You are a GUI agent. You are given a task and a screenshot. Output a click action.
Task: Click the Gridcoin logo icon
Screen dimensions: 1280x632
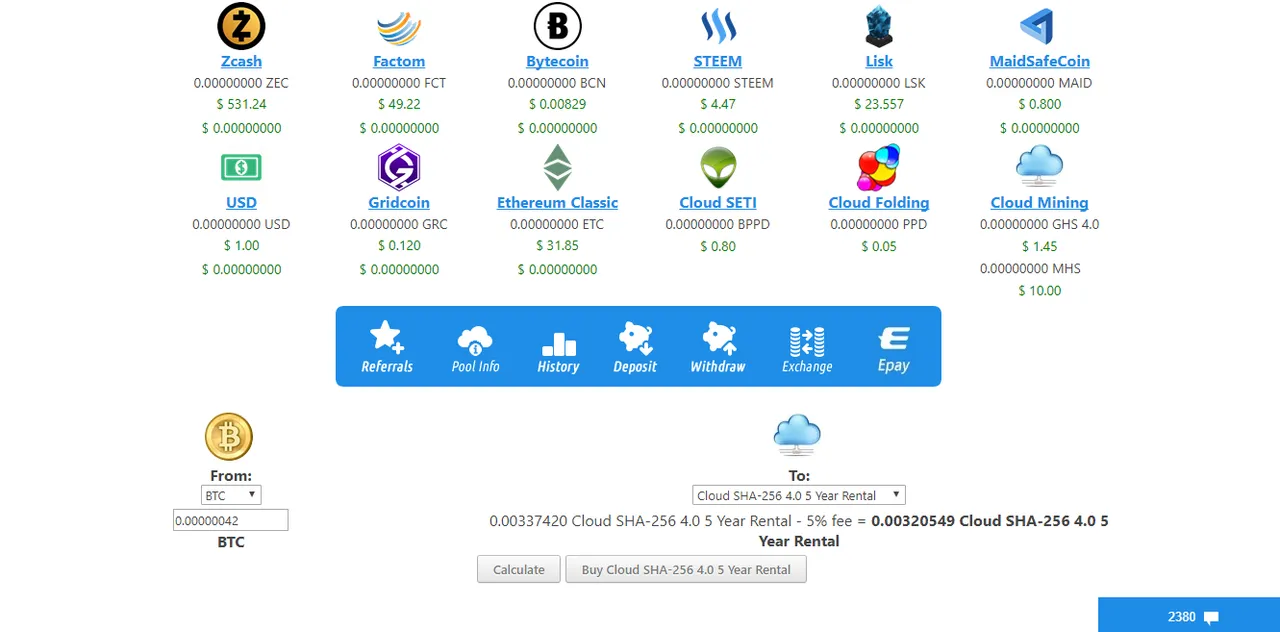point(399,167)
